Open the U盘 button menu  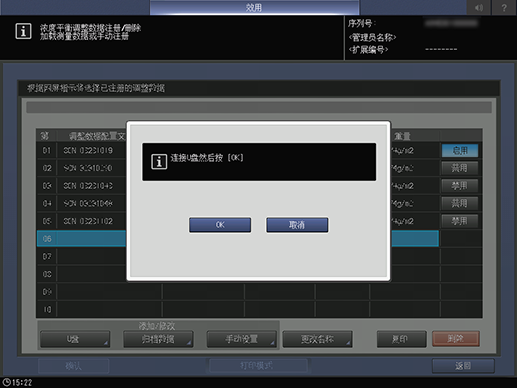(75, 339)
